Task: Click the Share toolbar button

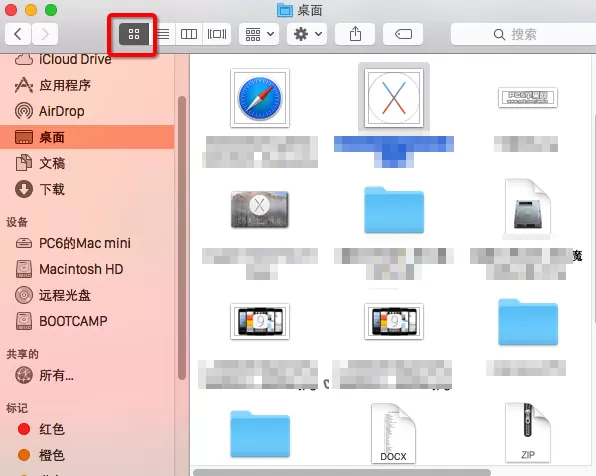Action: (355, 34)
